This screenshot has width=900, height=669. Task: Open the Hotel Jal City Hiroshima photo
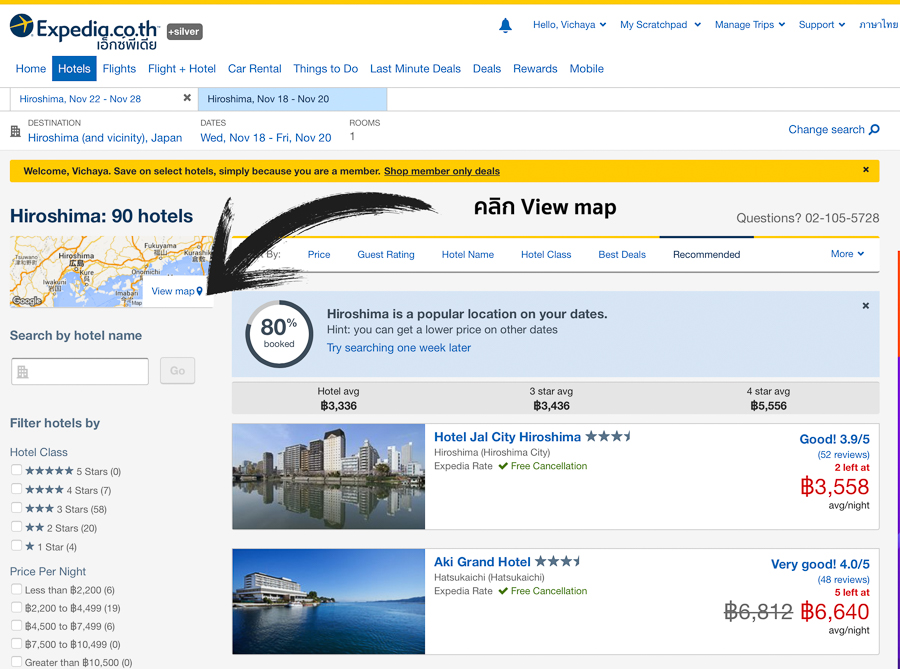tap(328, 476)
